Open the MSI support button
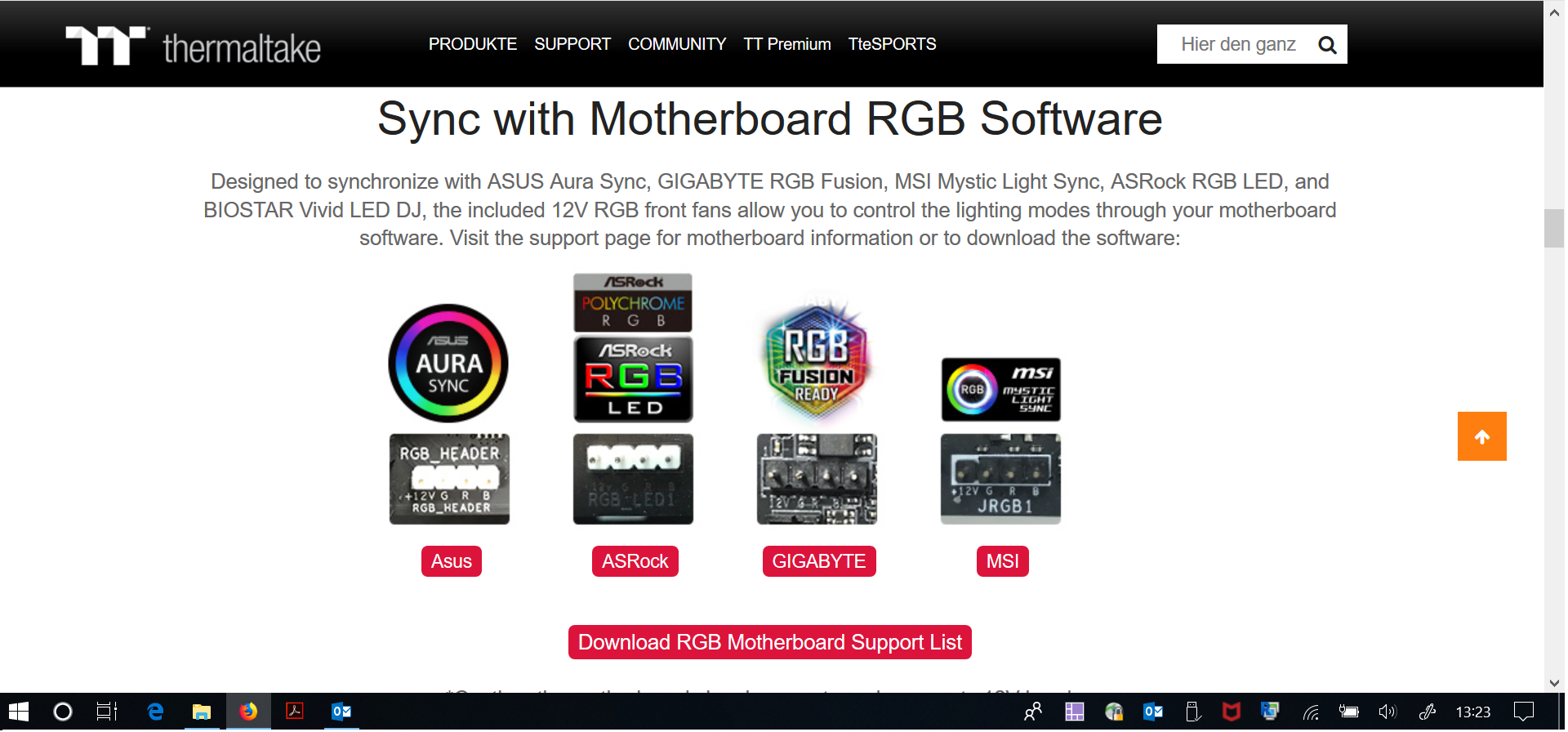Image resolution: width=1568 pixels, height=732 pixels. tap(1003, 561)
